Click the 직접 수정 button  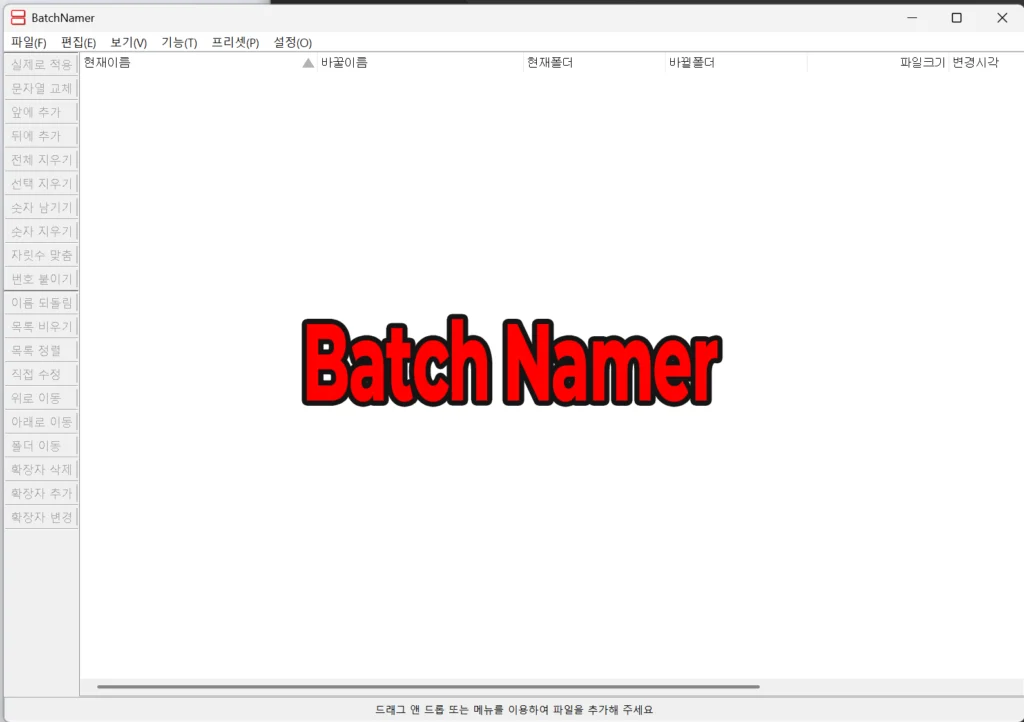pos(41,374)
